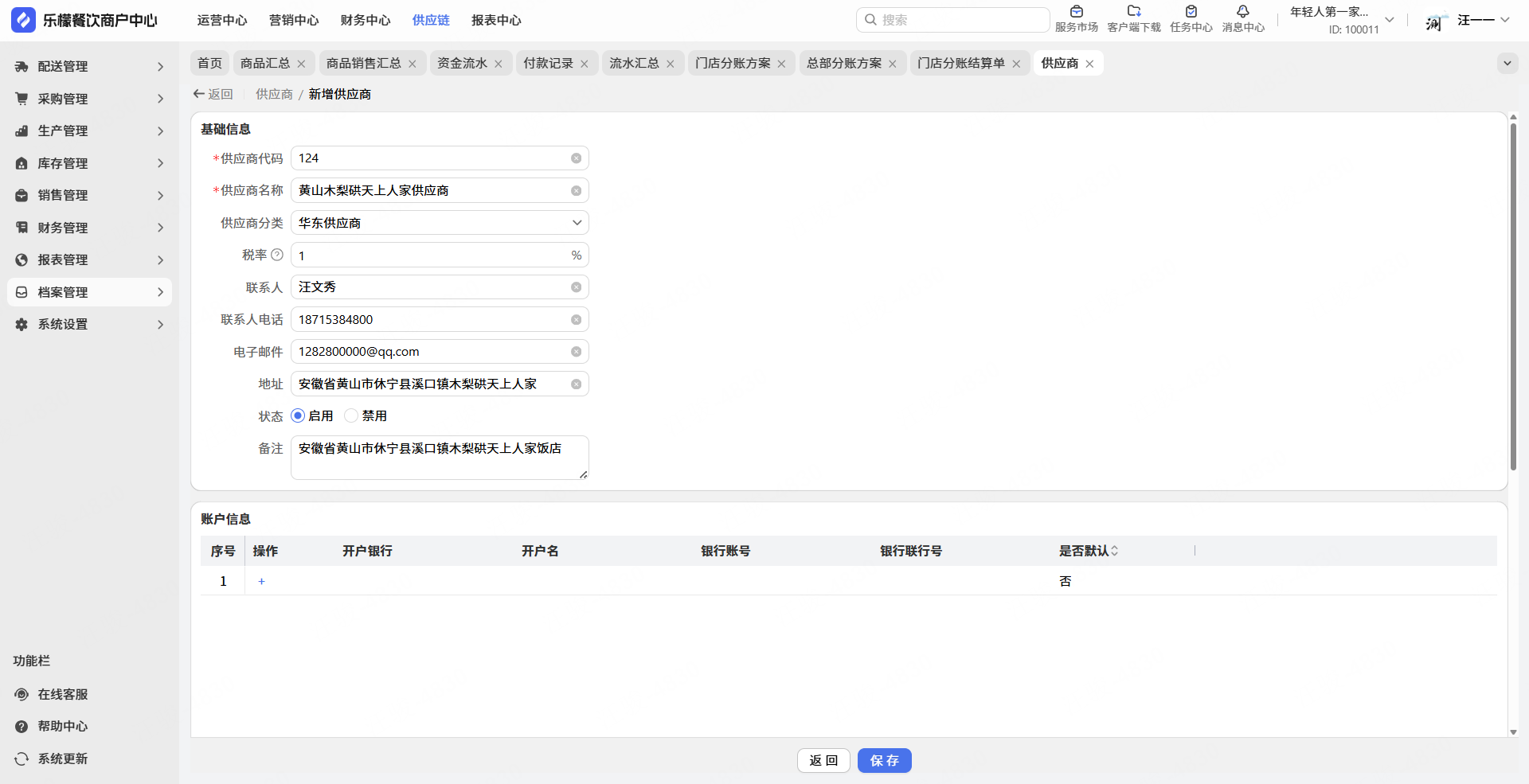
Task: Click the 系统更新 refresh icon
Action: (22, 759)
